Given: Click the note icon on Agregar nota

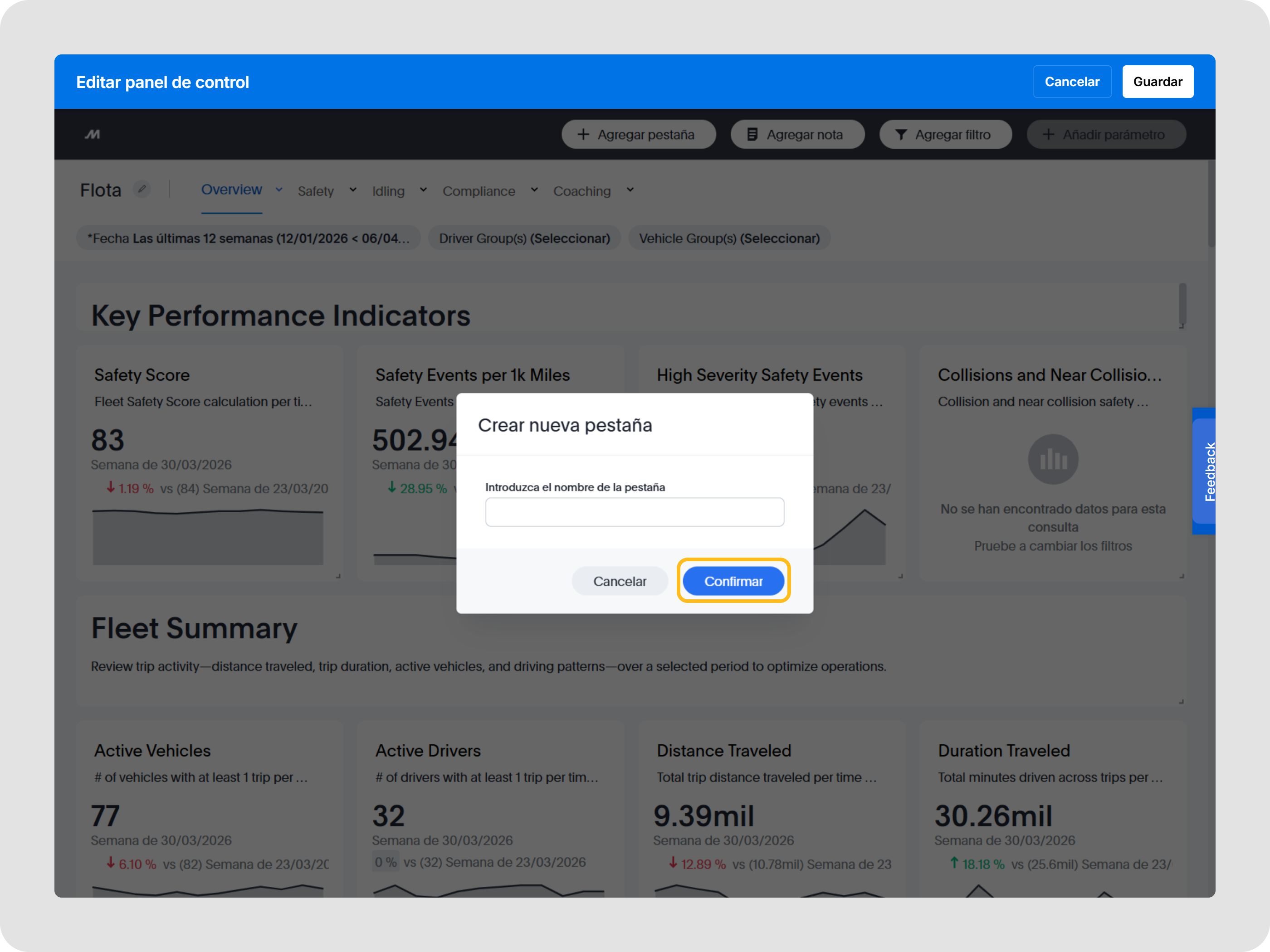Looking at the screenshot, I should [x=752, y=134].
